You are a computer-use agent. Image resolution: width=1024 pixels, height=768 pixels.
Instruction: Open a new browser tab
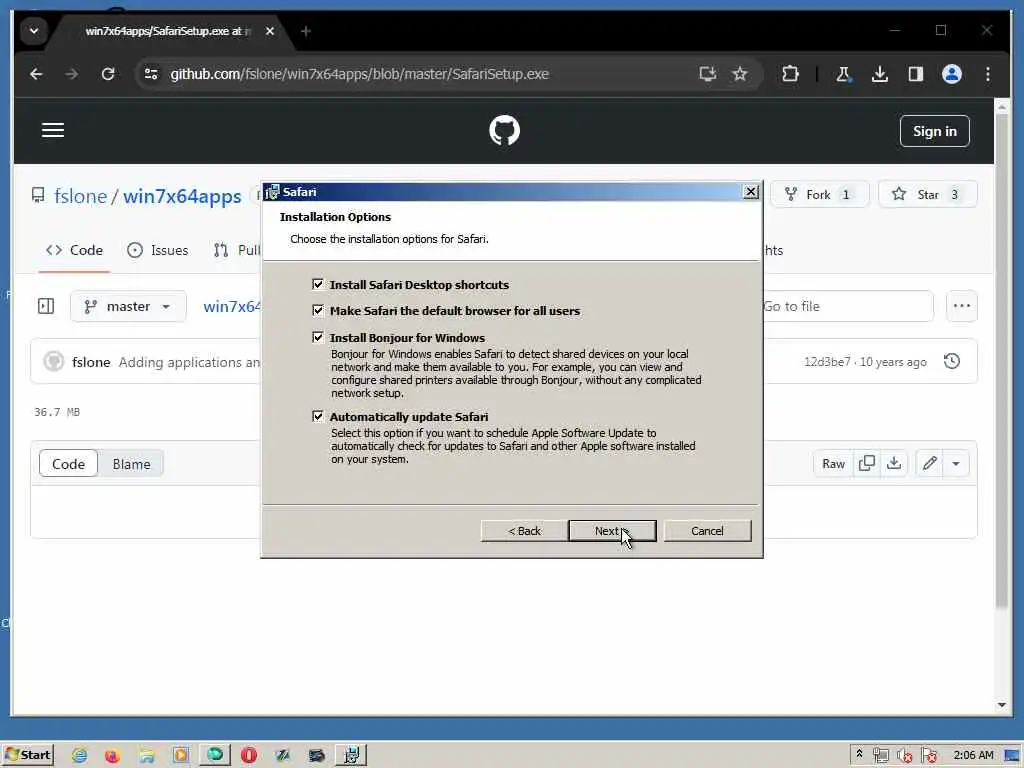coord(306,31)
